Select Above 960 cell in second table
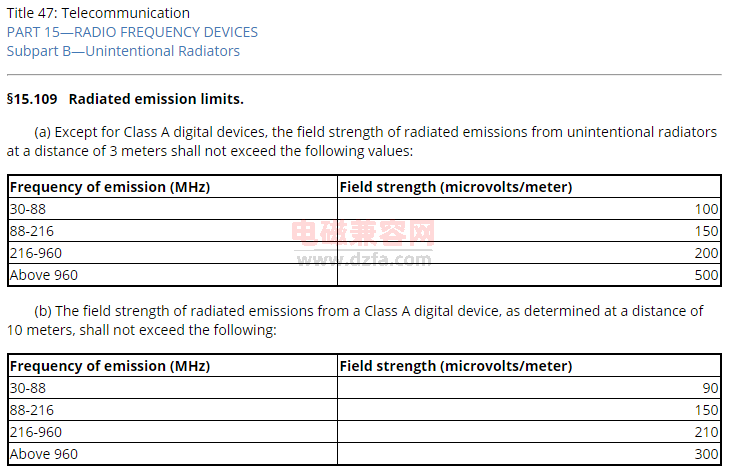Image resolution: width=730 pixels, height=474 pixels. click(x=173, y=454)
